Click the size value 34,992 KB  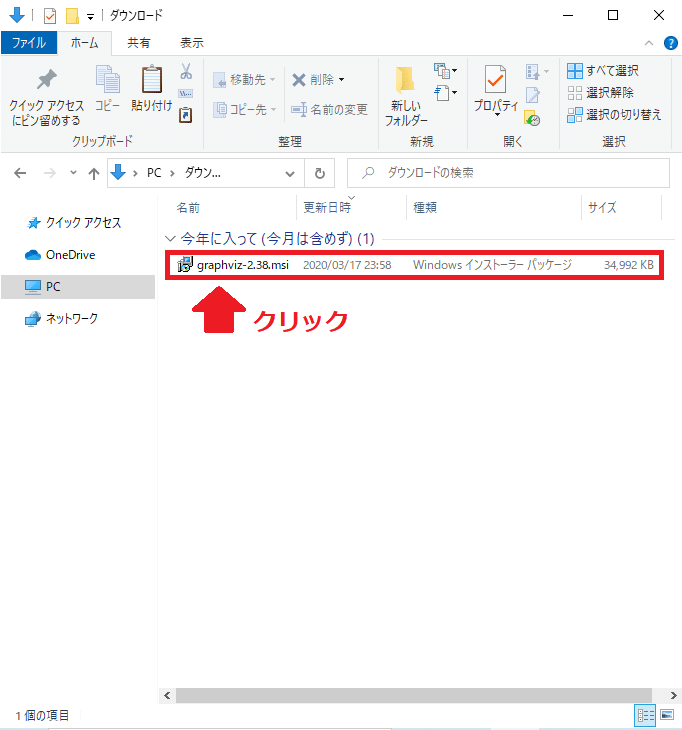[628, 265]
